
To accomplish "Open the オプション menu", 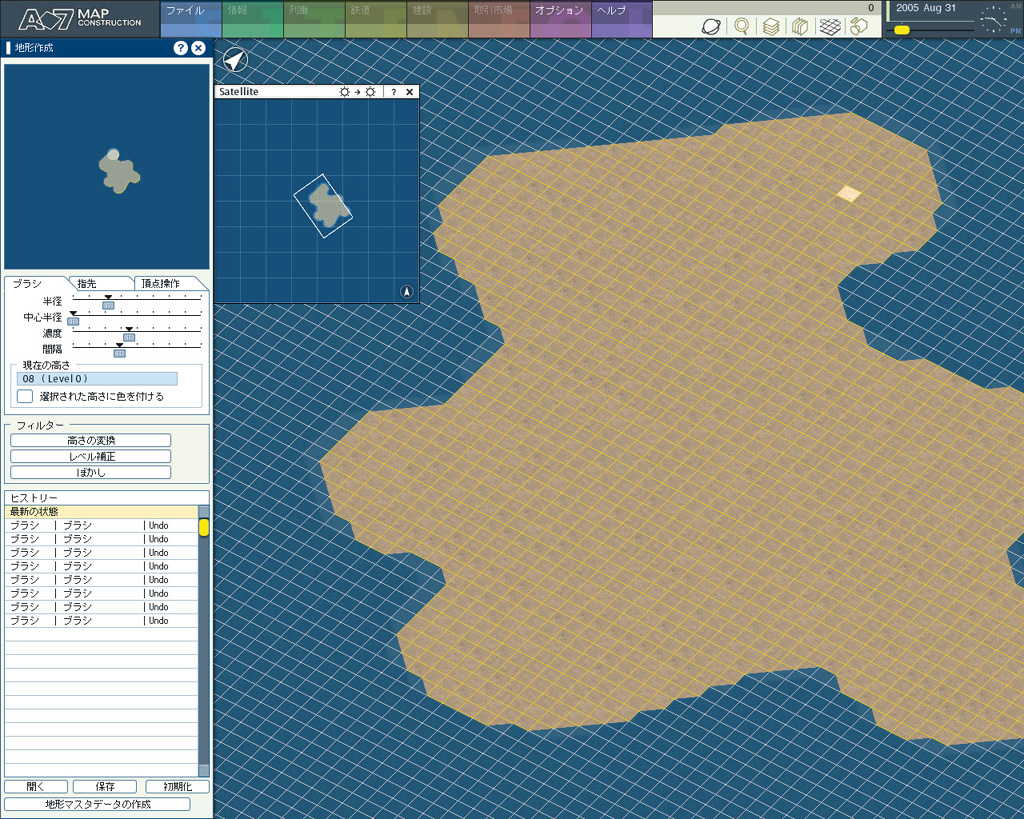I will [560, 11].
